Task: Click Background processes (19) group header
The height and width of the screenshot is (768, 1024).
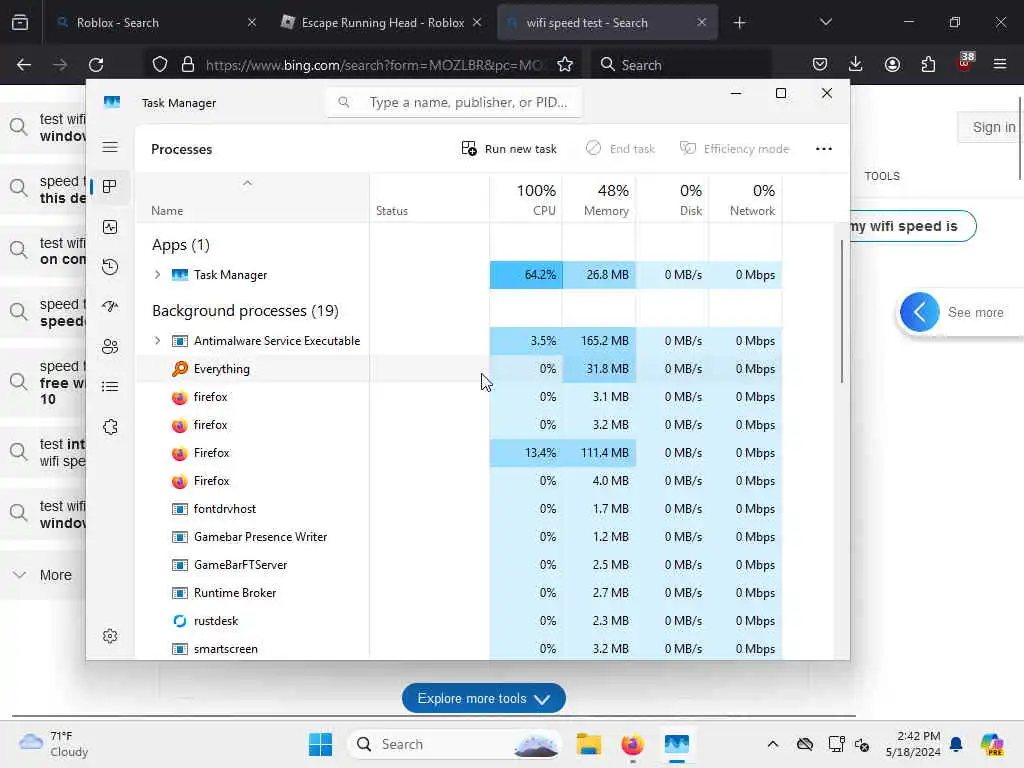Action: coord(245,310)
